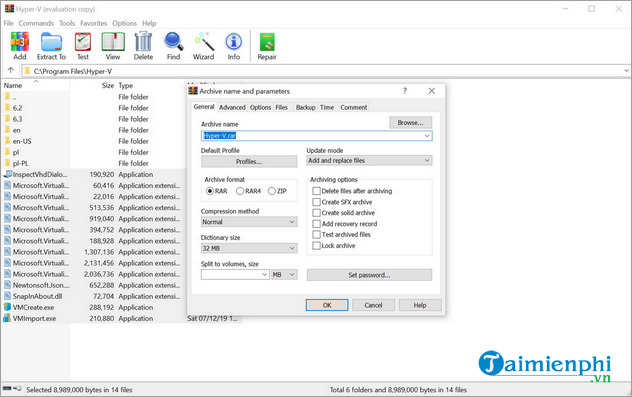
Task: Select the RAR archive format
Action: coord(210,191)
